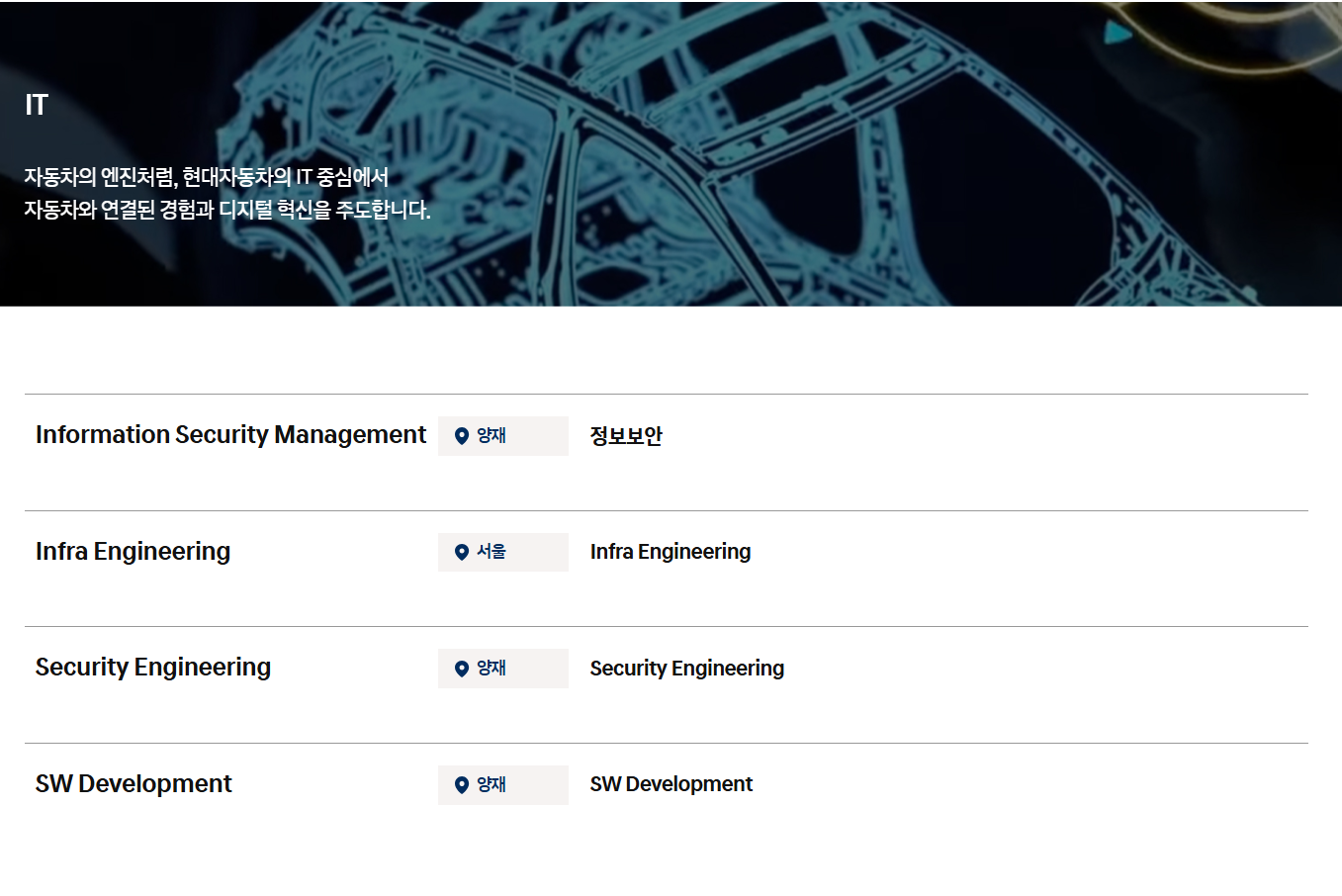Click the banner line starting with 자동차의 엔진처럼
This screenshot has width=1342, height=896.
click(207, 177)
